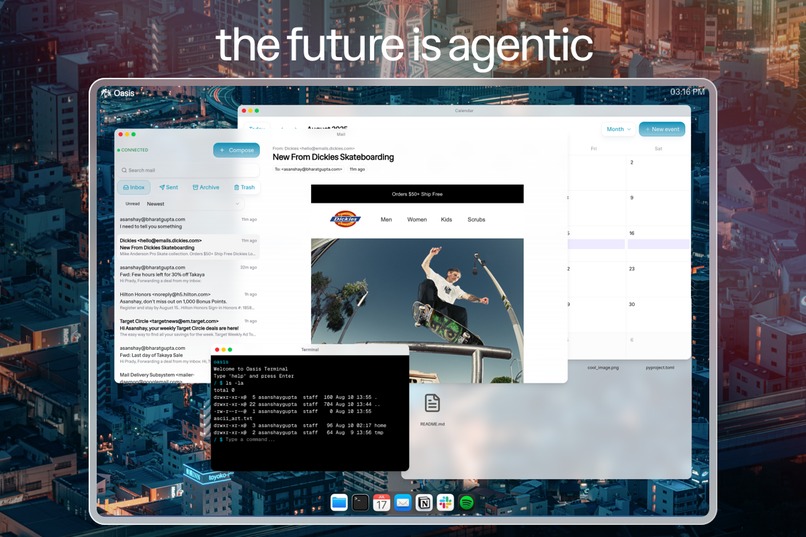Open the Hilton Honors email

pos(188,301)
